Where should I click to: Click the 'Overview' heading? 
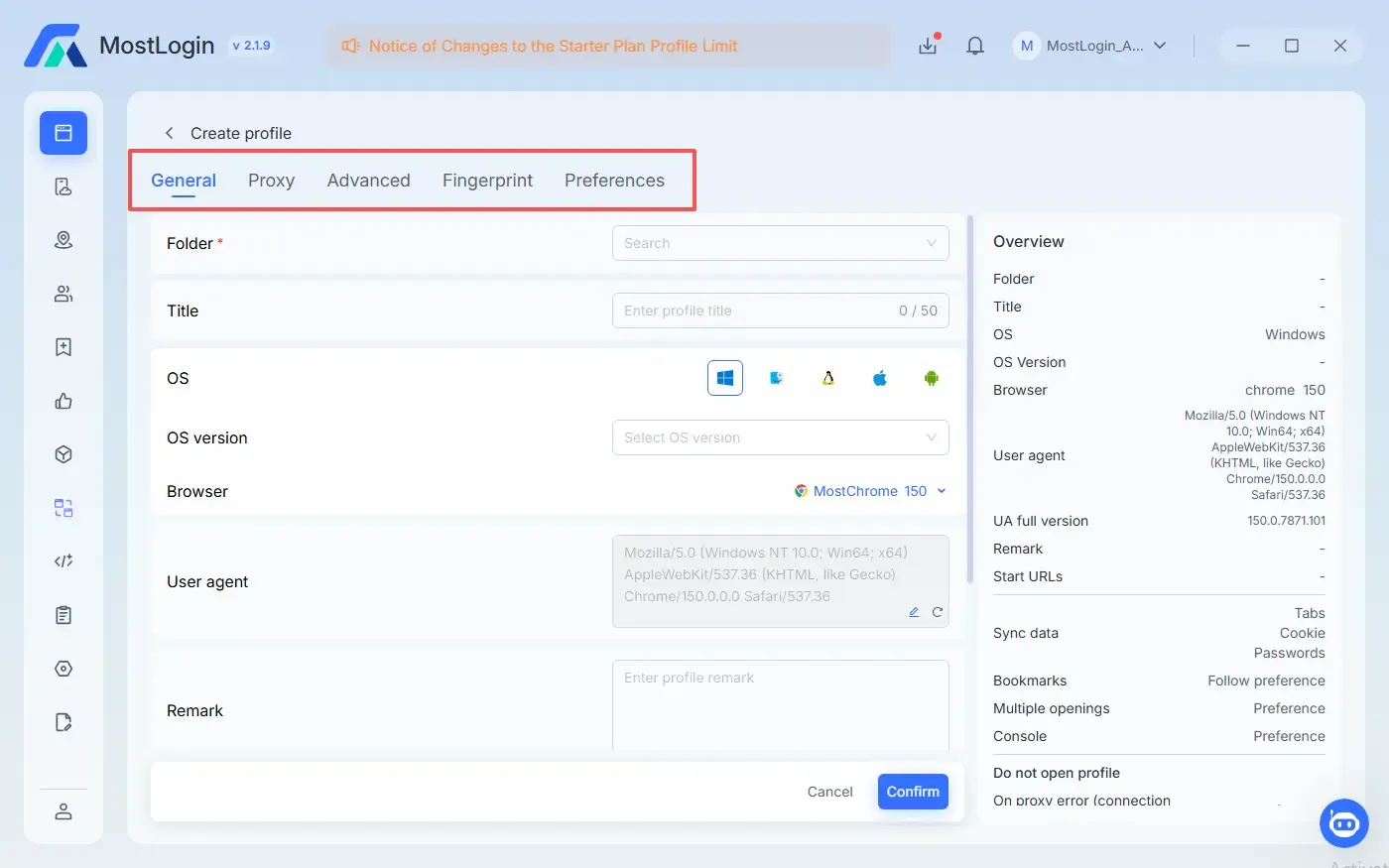pos(1029,242)
